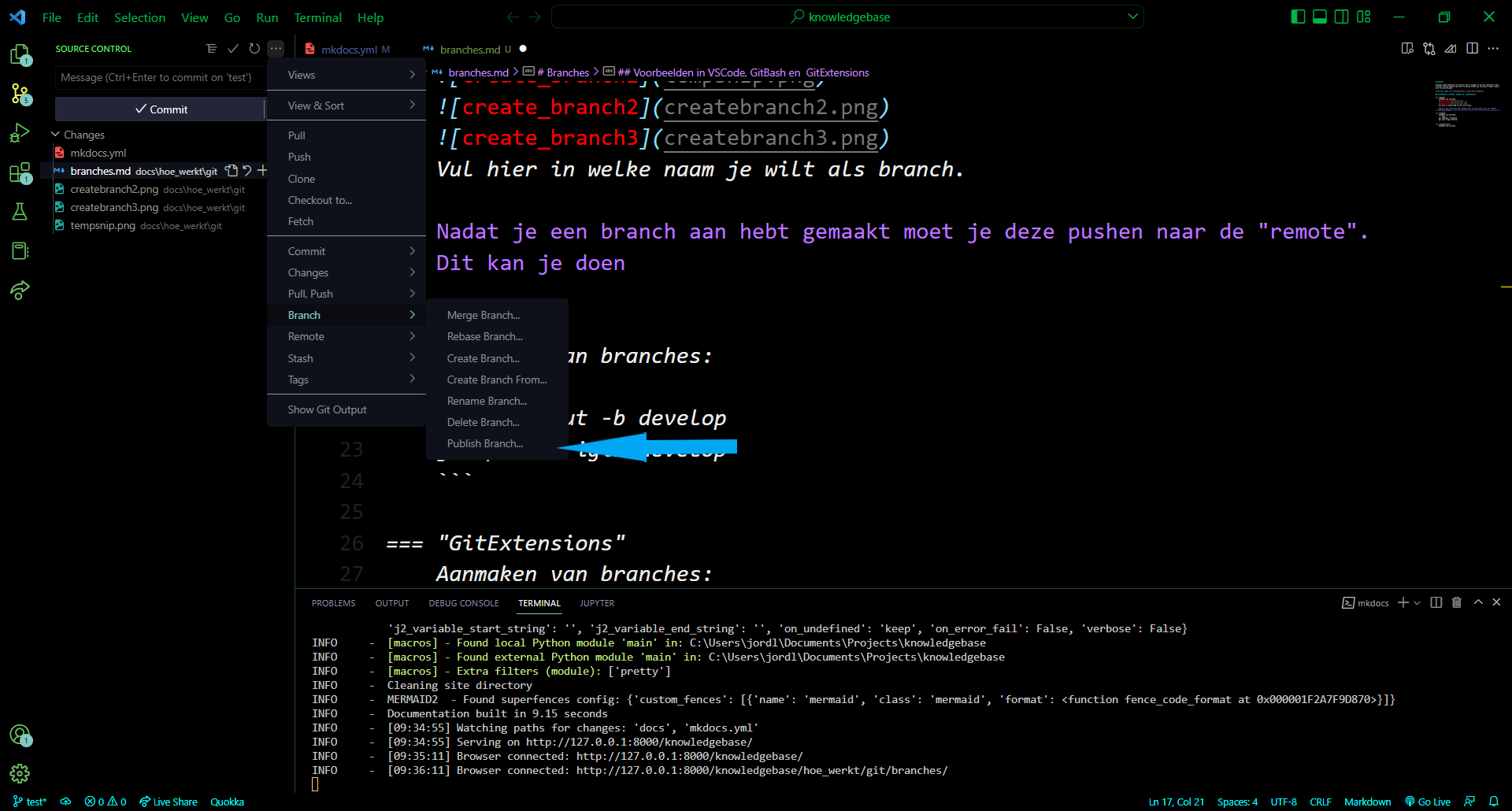The image size is (1512, 811).
Task: Expand the View & Sort submenu
Action: tap(346, 106)
